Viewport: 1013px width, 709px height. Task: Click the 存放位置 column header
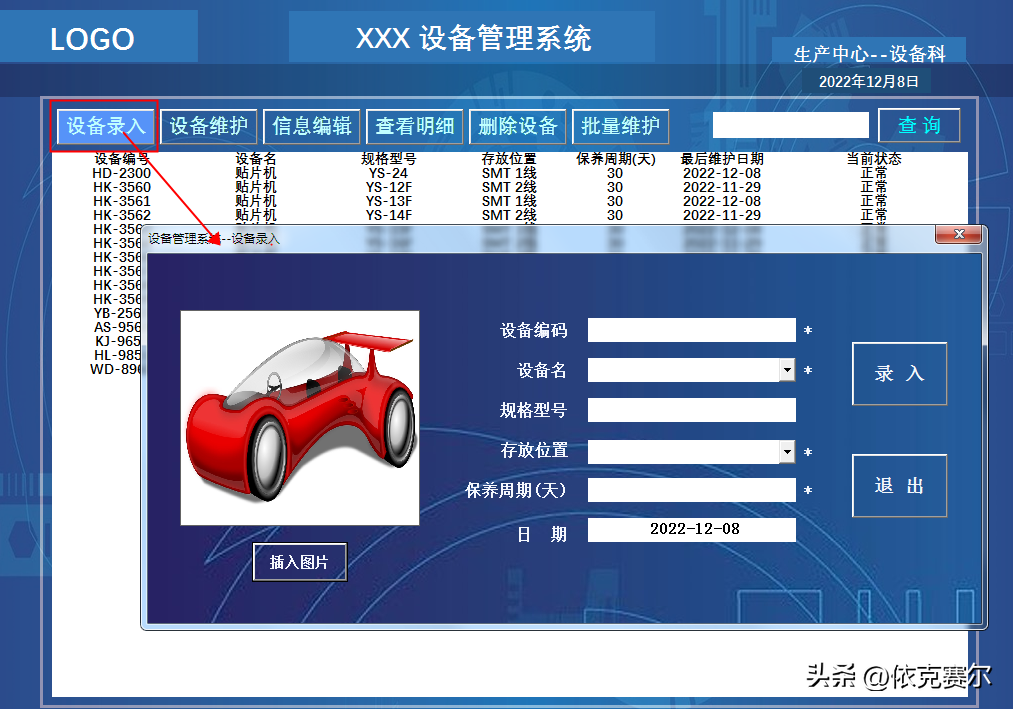coord(509,159)
